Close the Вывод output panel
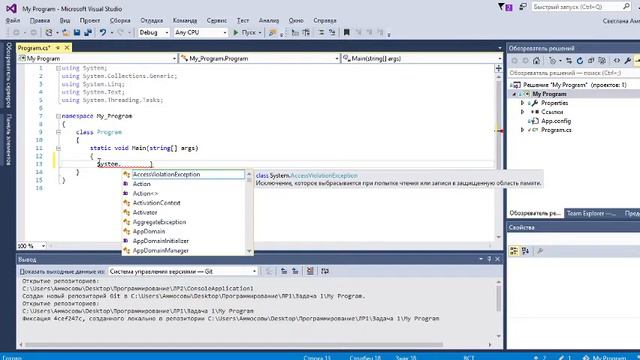This screenshot has height=360, width=640. tap(498, 259)
